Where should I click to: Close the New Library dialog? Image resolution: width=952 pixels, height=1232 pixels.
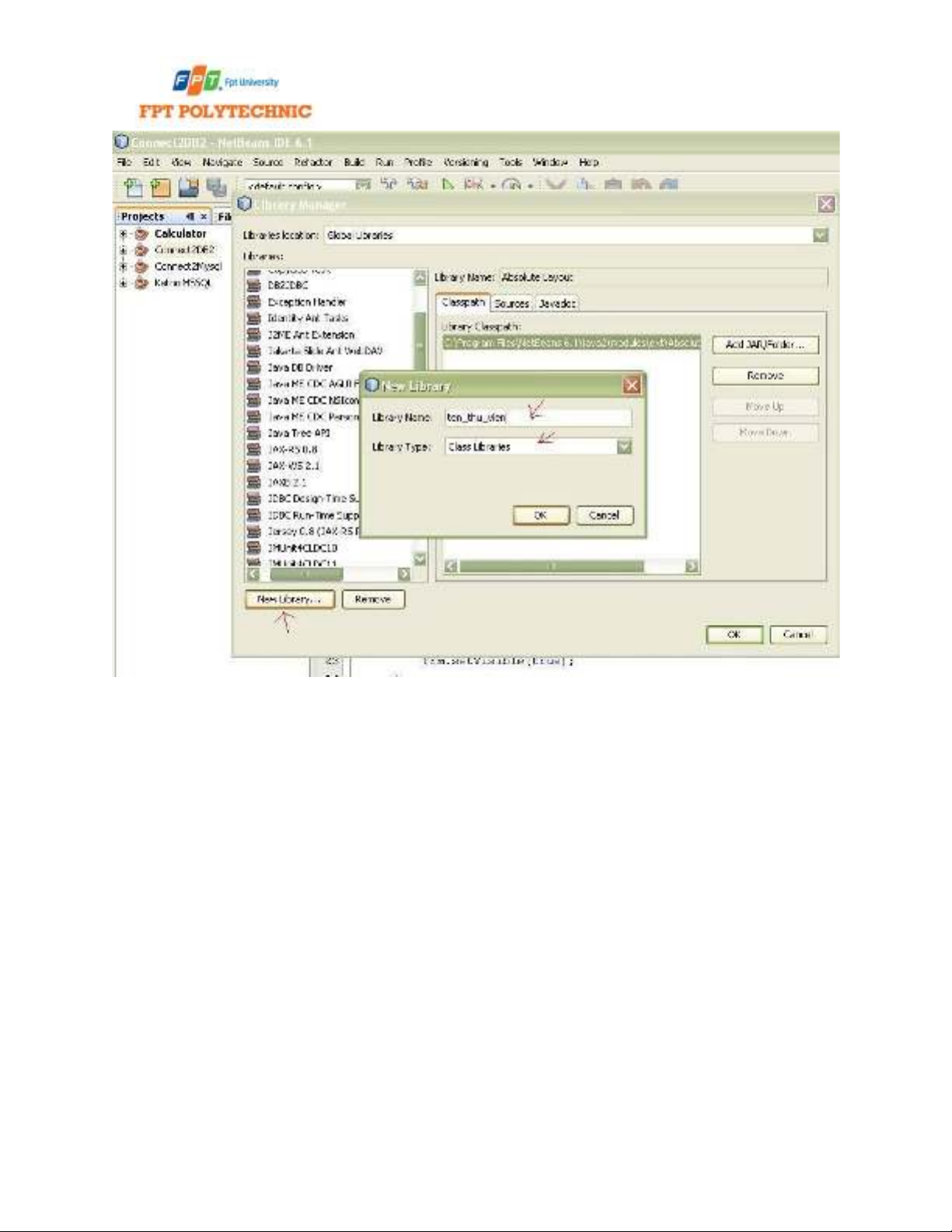point(633,386)
